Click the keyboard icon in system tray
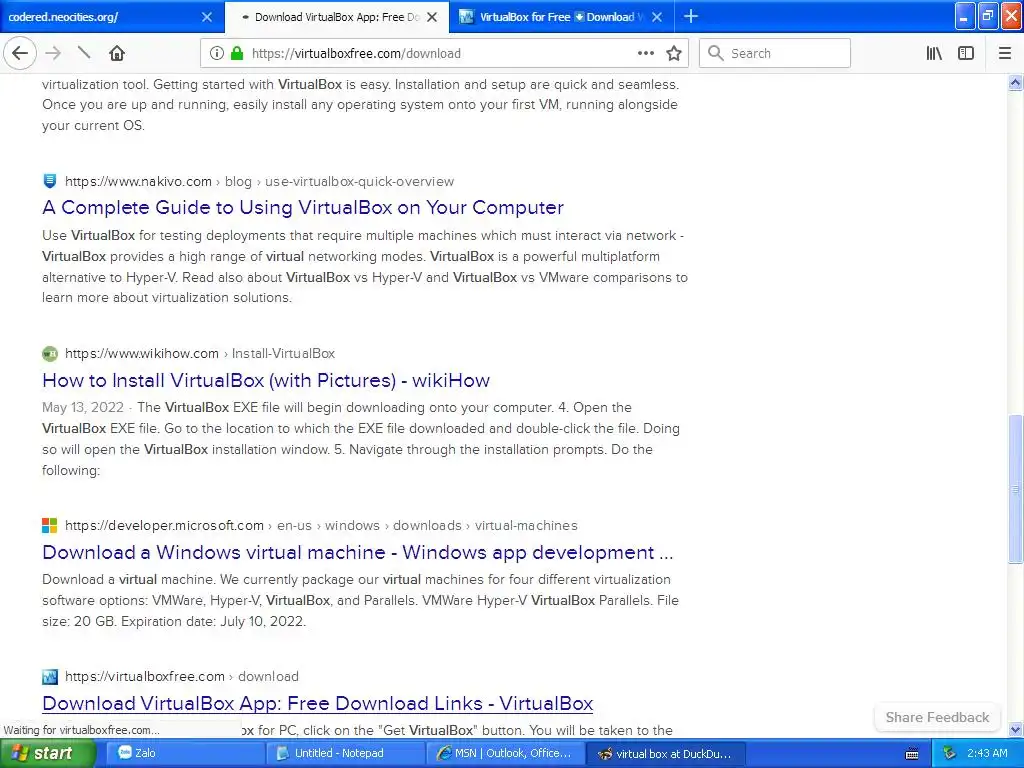The height and width of the screenshot is (768, 1024). [x=912, y=754]
